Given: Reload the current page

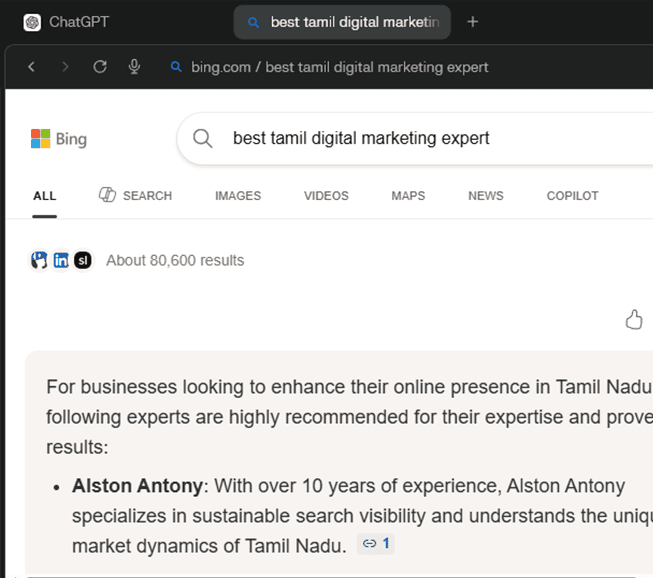Looking at the screenshot, I should [x=100, y=67].
